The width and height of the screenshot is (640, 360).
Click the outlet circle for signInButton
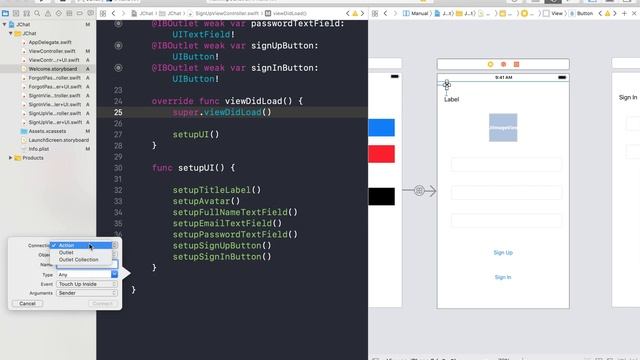pos(118,68)
